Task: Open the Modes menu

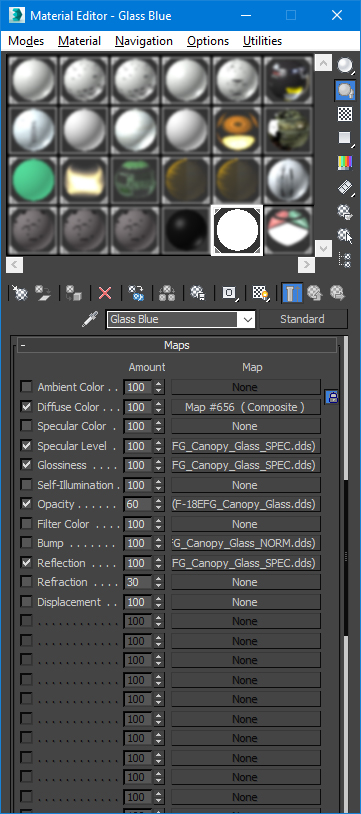Action: click(x=26, y=41)
